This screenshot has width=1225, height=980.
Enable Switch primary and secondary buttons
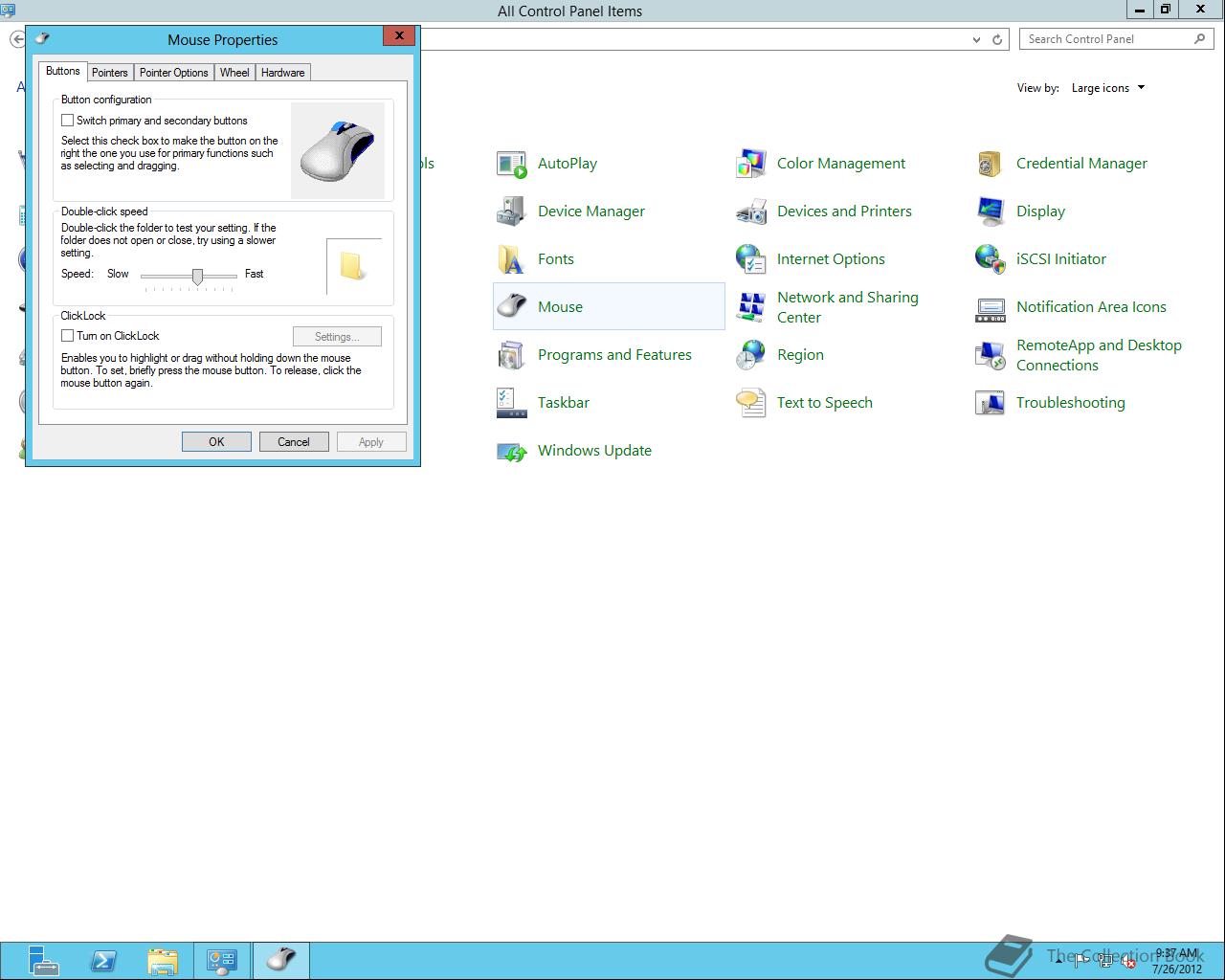tap(67, 121)
